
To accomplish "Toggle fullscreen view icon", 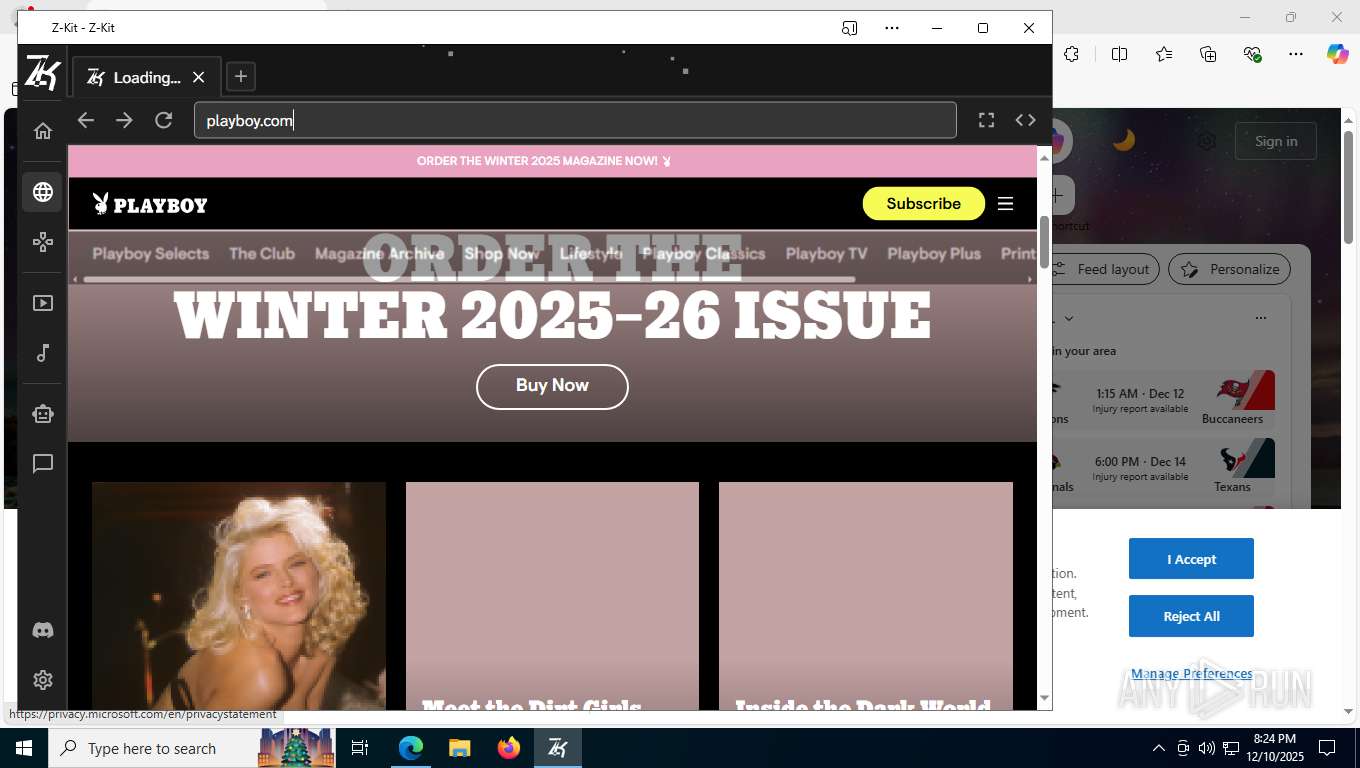I will 986,120.
